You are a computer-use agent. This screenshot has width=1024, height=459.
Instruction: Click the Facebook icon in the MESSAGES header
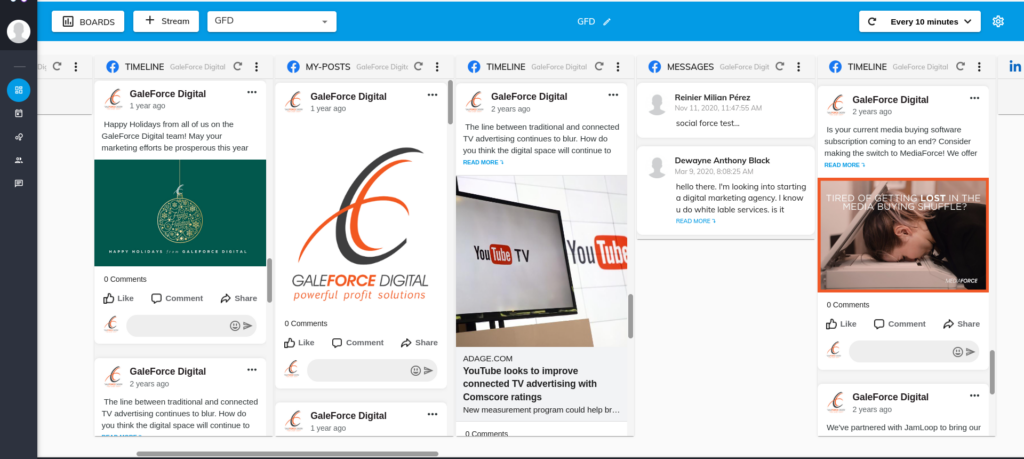click(654, 67)
